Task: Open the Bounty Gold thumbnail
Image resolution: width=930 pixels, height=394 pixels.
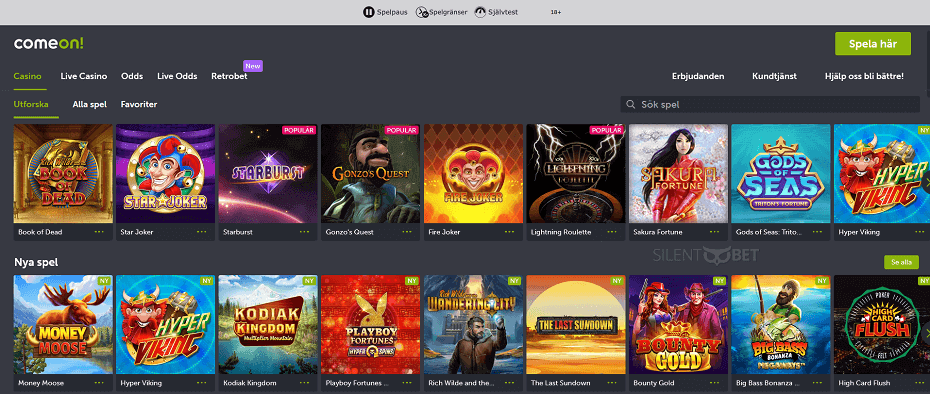Action: (679, 324)
